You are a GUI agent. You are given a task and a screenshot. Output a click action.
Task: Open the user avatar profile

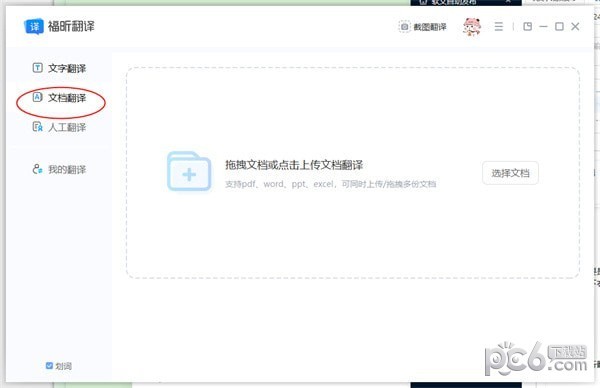click(x=471, y=26)
